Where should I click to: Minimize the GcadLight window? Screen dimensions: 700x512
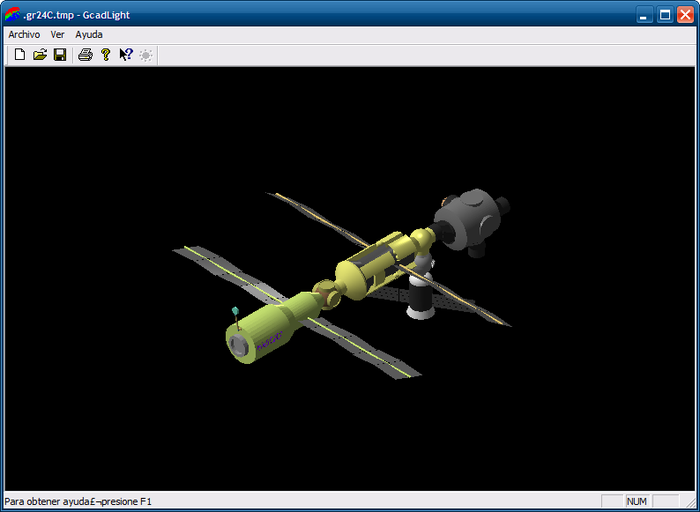644,14
